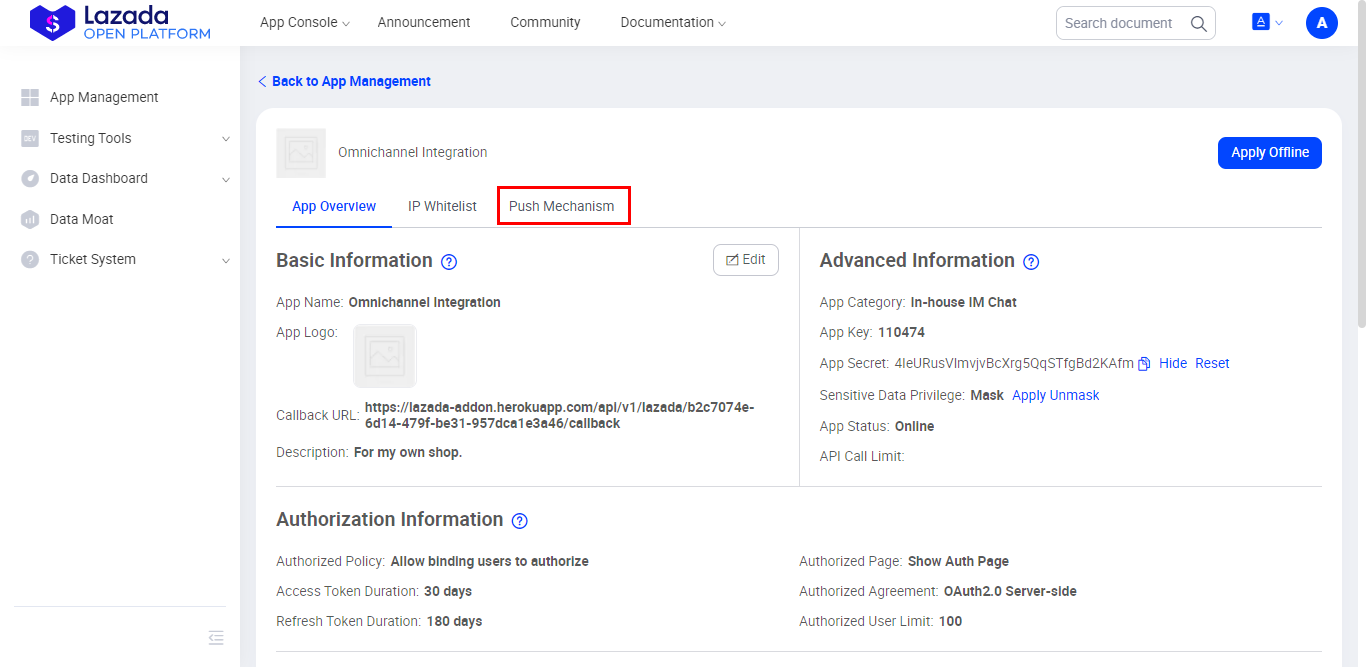Viewport: 1366px width, 667px height.
Task: Click App Key value 110474
Action: (901, 332)
